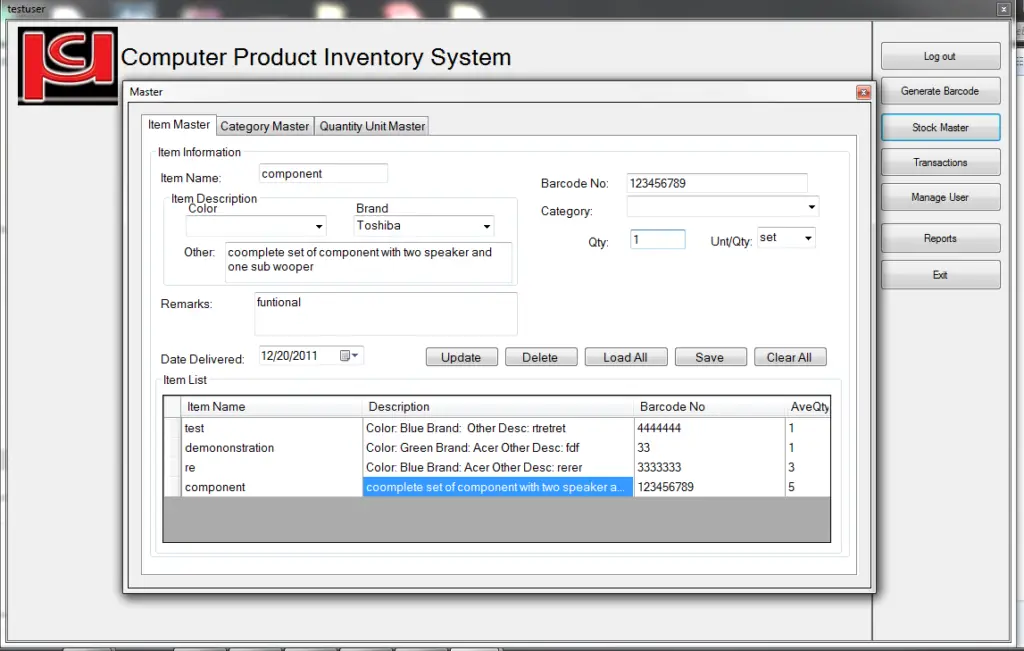
Task: Switch to the Category Master tab
Action: tap(264, 126)
